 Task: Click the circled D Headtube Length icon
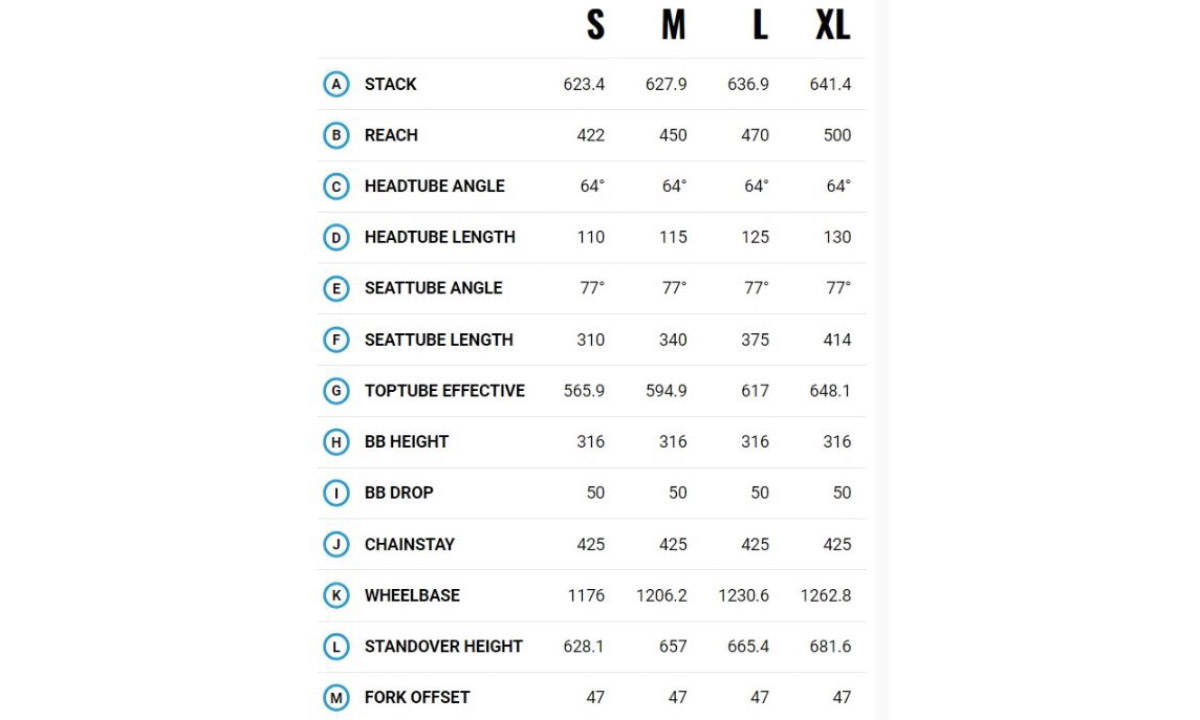(336, 237)
